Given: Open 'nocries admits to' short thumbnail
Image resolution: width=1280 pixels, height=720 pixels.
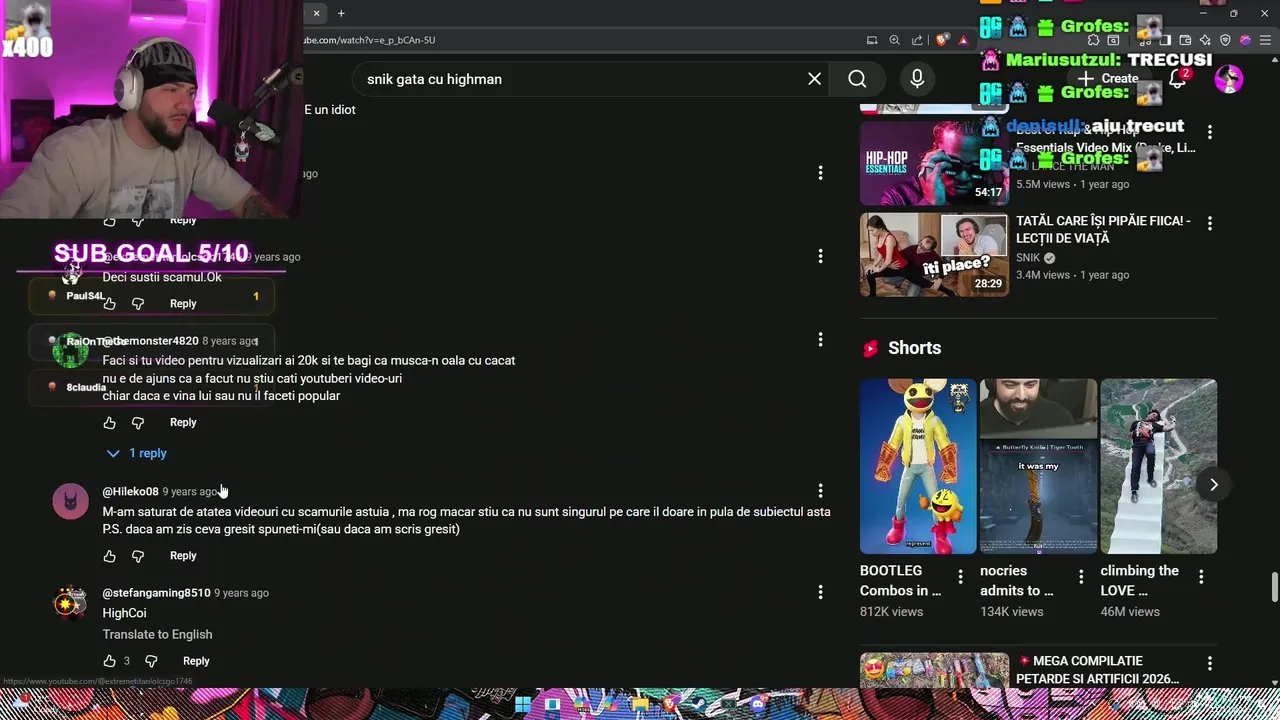Looking at the screenshot, I should point(1038,466).
